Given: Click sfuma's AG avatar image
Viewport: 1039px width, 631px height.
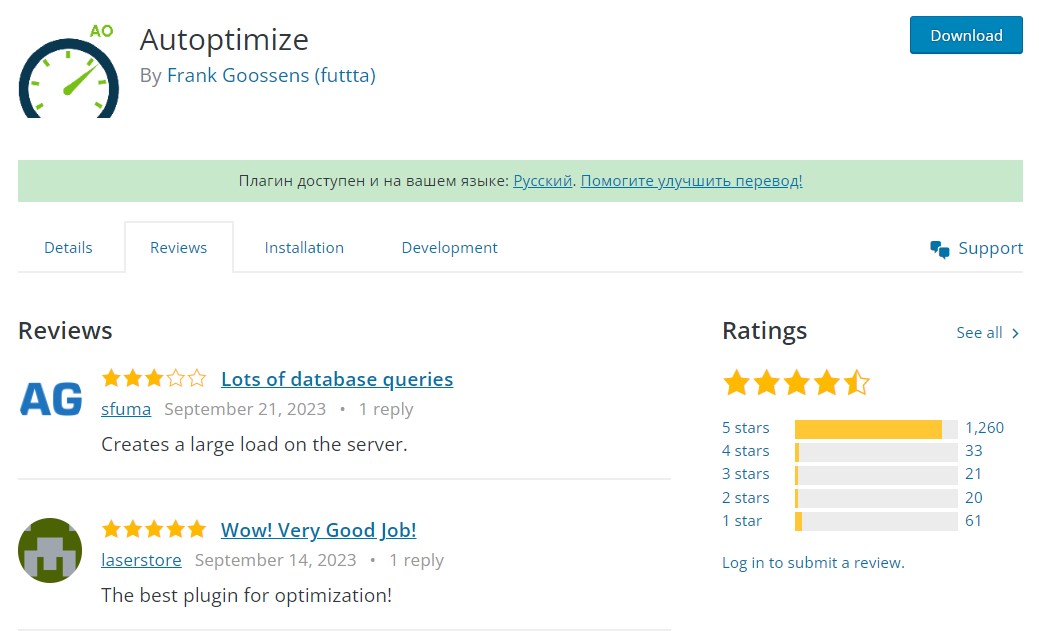Looking at the screenshot, I should (51, 399).
